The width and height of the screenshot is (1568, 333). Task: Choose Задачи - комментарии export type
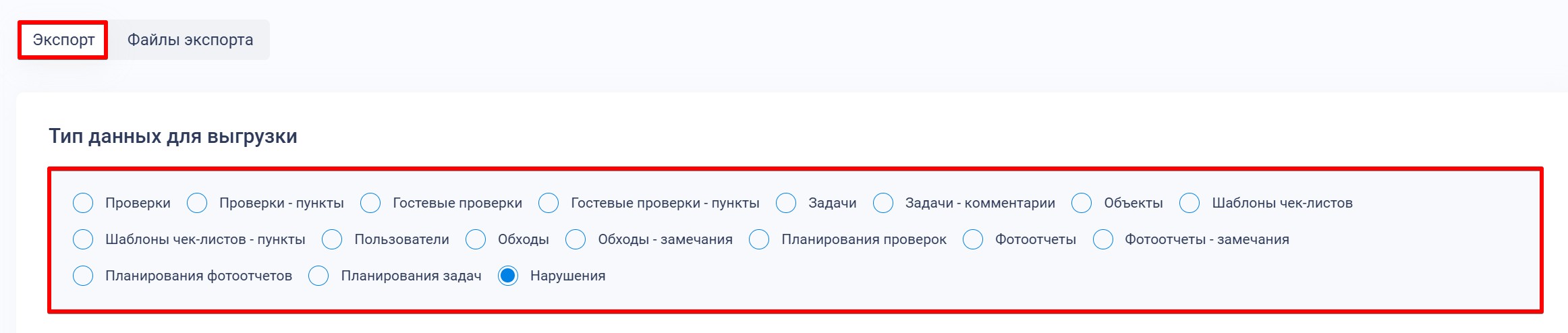(x=883, y=203)
